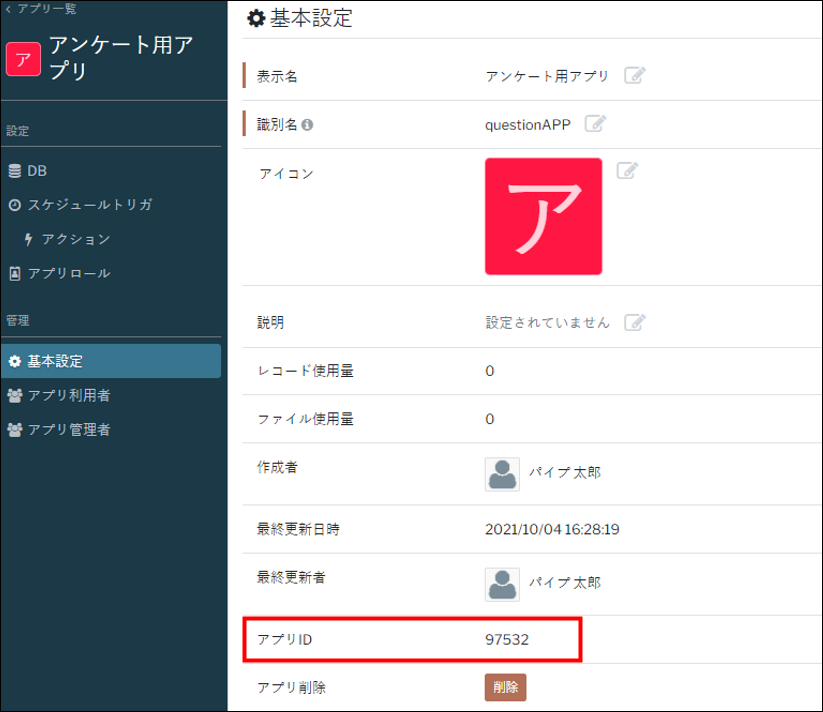Click the 削除 button to delete app
This screenshot has height=712, width=823.
(505, 687)
